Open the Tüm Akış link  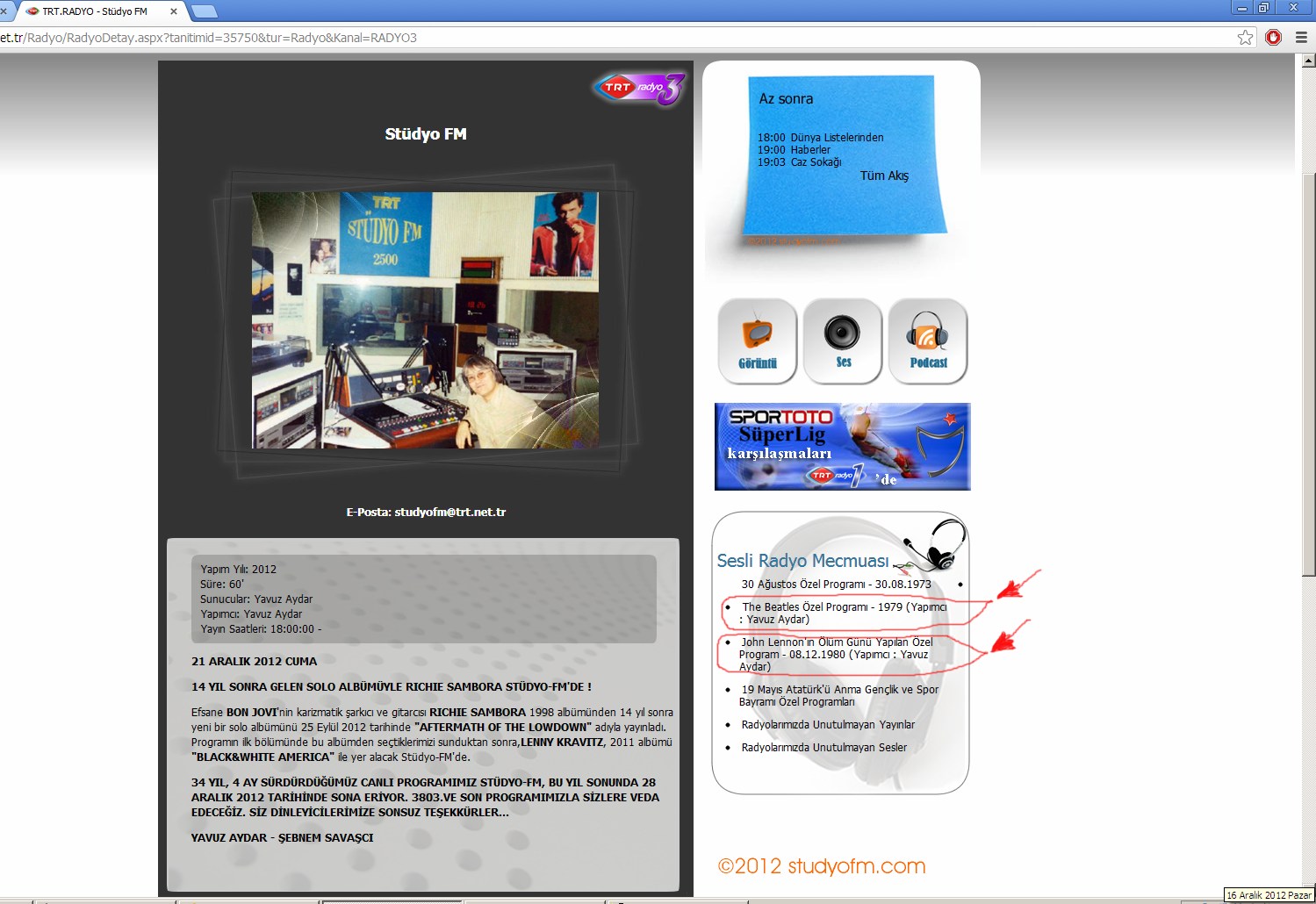(x=884, y=176)
